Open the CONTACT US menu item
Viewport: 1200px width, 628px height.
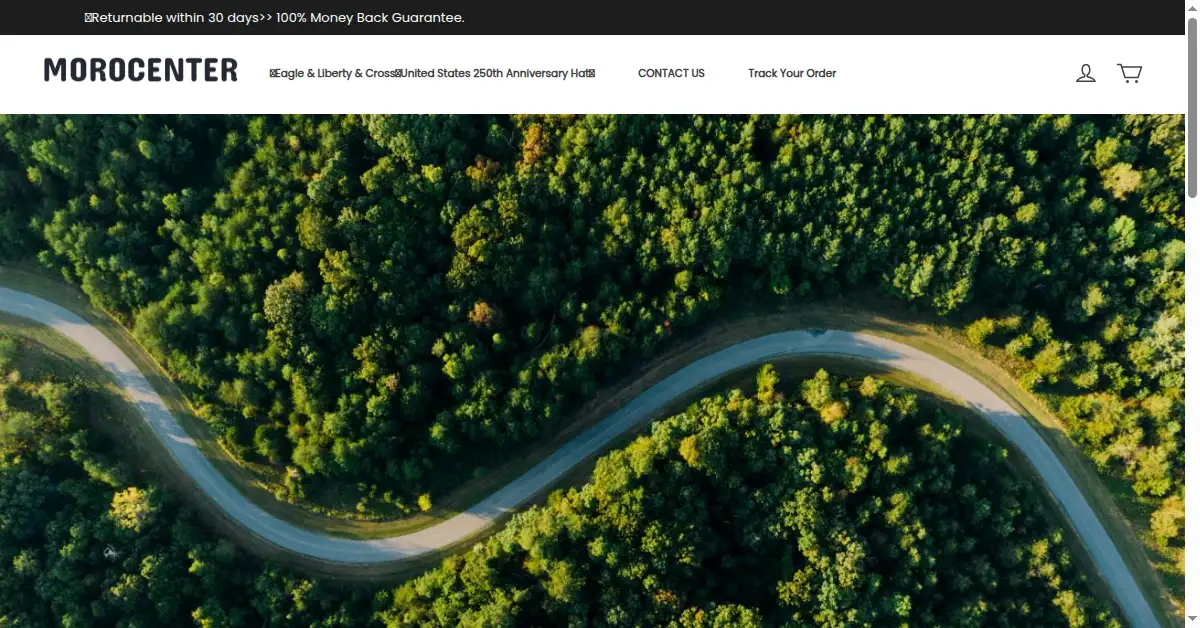(671, 73)
